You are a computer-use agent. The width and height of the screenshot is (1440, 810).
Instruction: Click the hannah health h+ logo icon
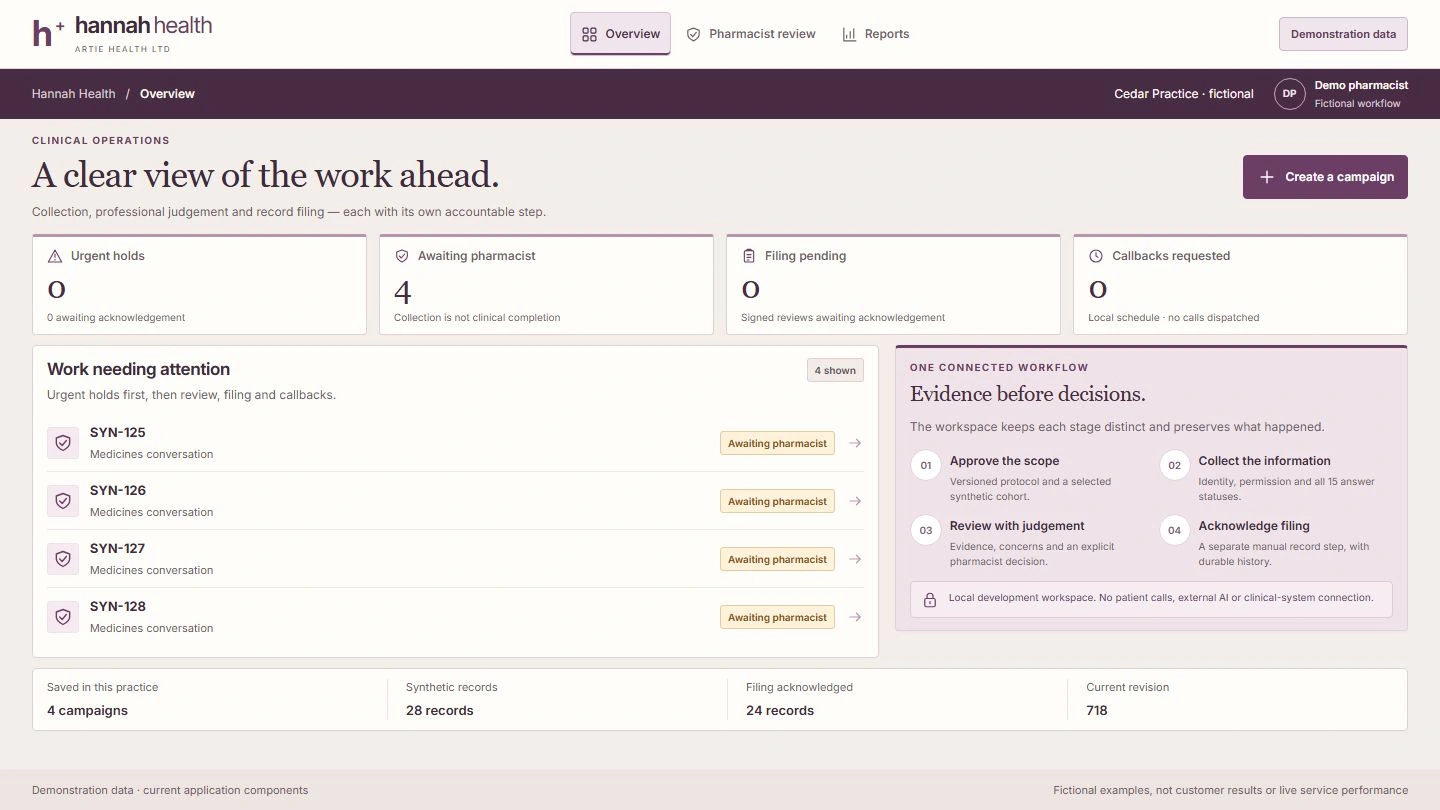(x=48, y=33)
